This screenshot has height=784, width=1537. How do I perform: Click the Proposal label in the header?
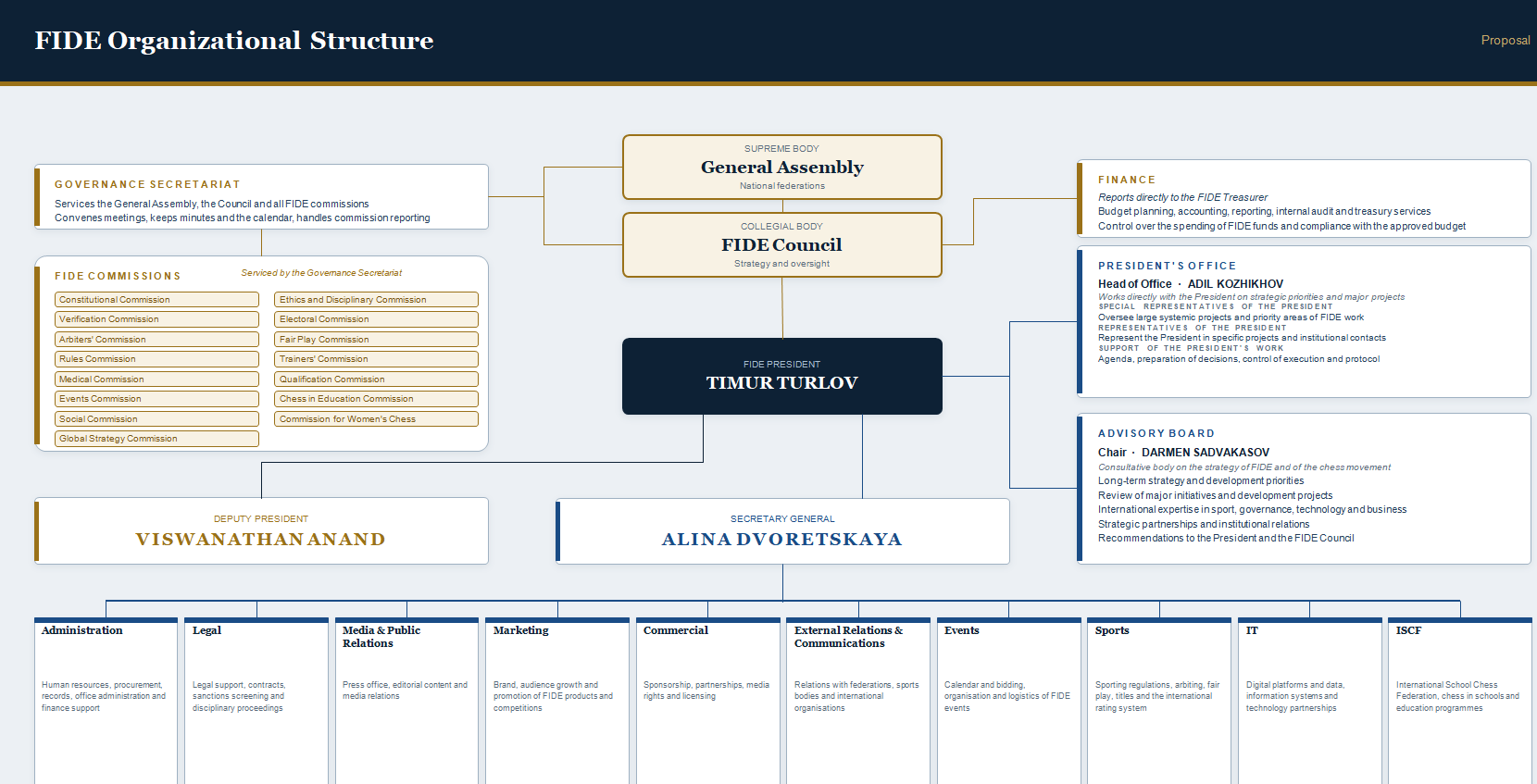[x=1506, y=41]
